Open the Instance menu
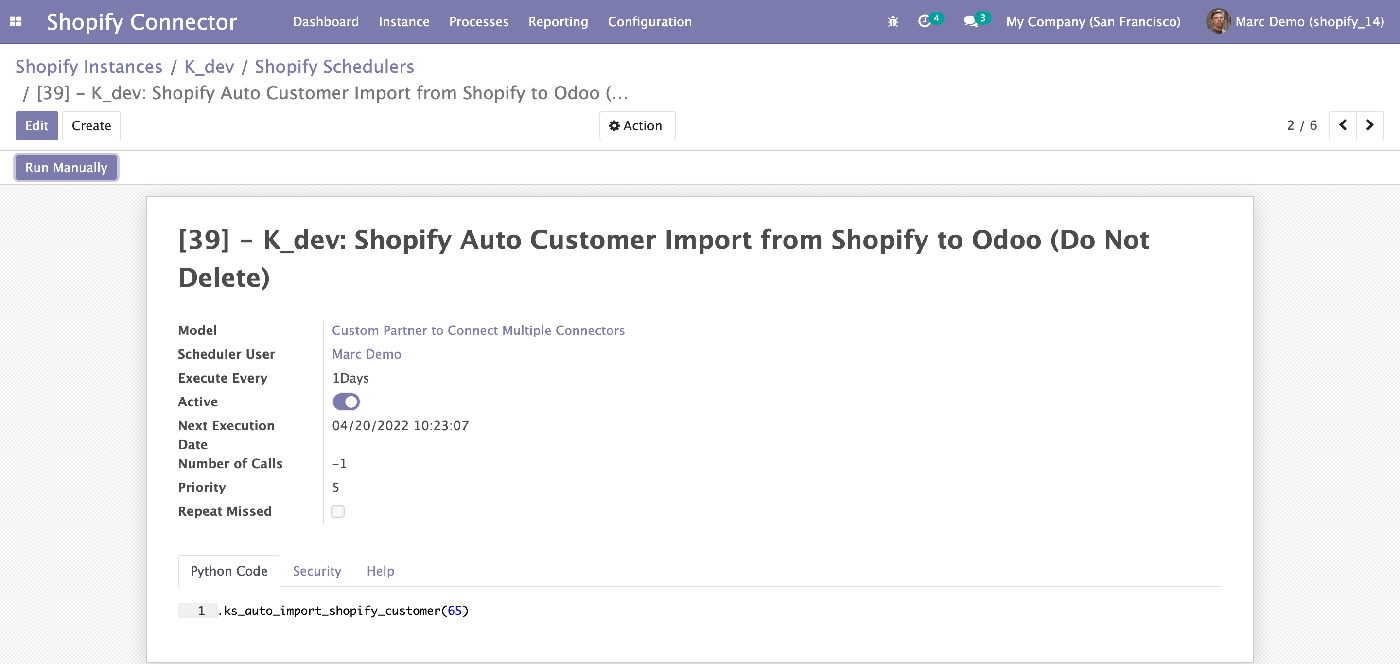 [x=404, y=21]
